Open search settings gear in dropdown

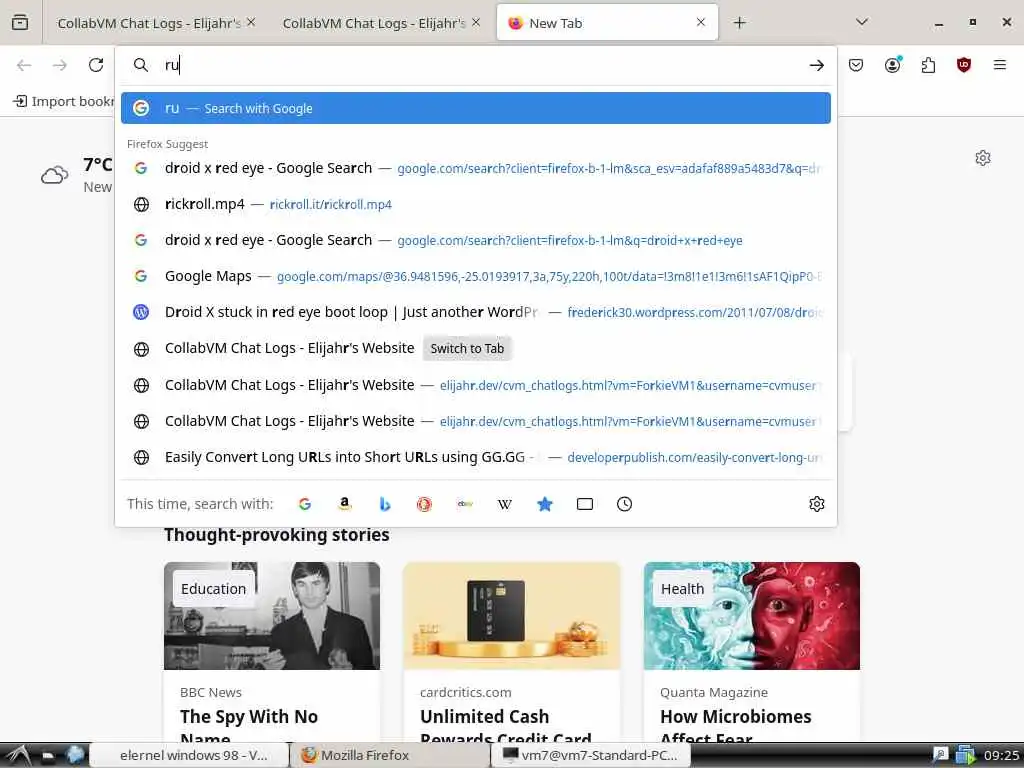tap(816, 504)
